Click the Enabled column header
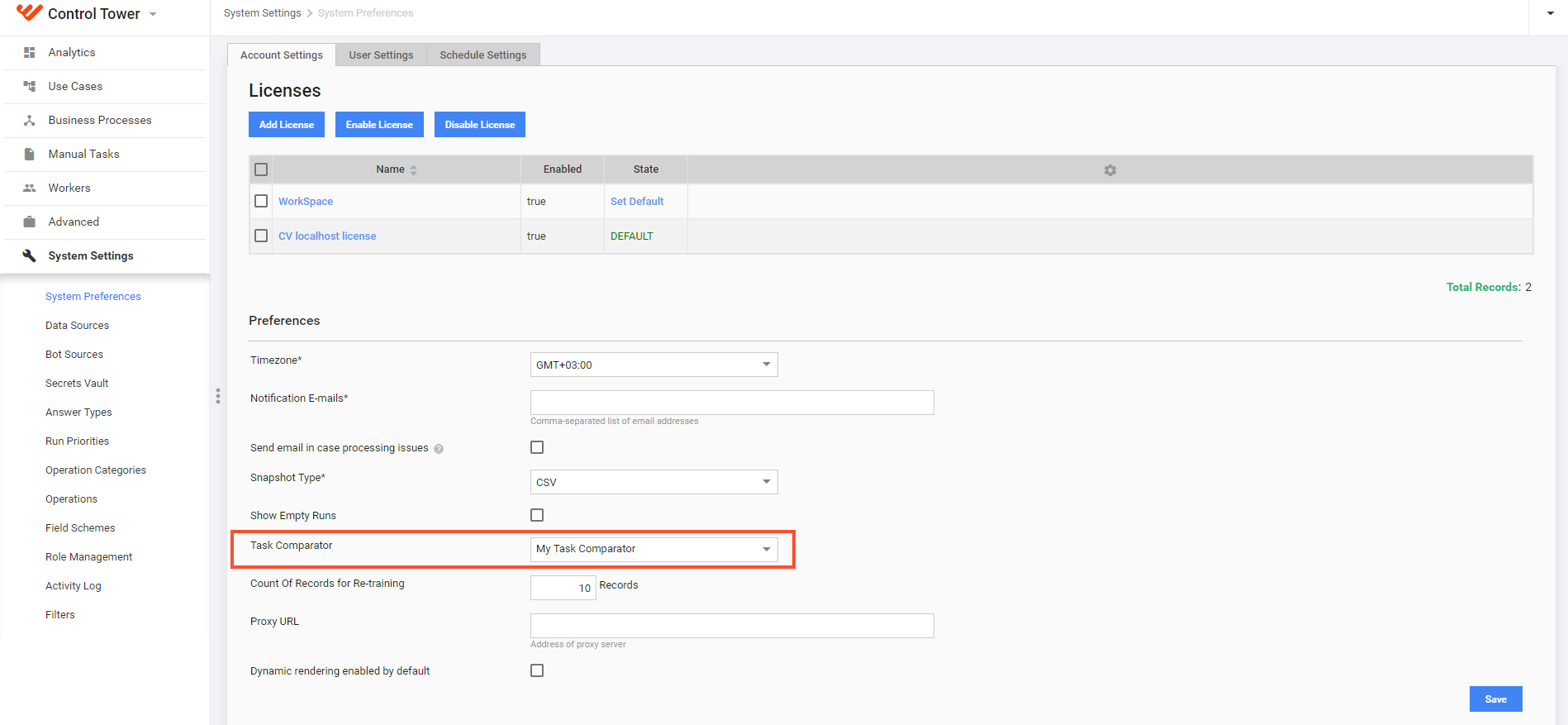Screen dimensions: 1568x725 point(563,169)
